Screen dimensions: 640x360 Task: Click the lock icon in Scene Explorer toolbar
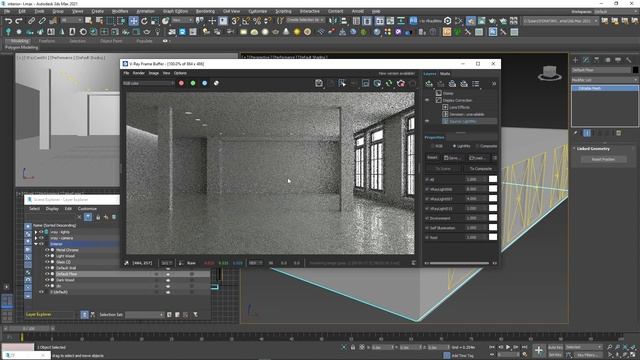click(x=98, y=217)
